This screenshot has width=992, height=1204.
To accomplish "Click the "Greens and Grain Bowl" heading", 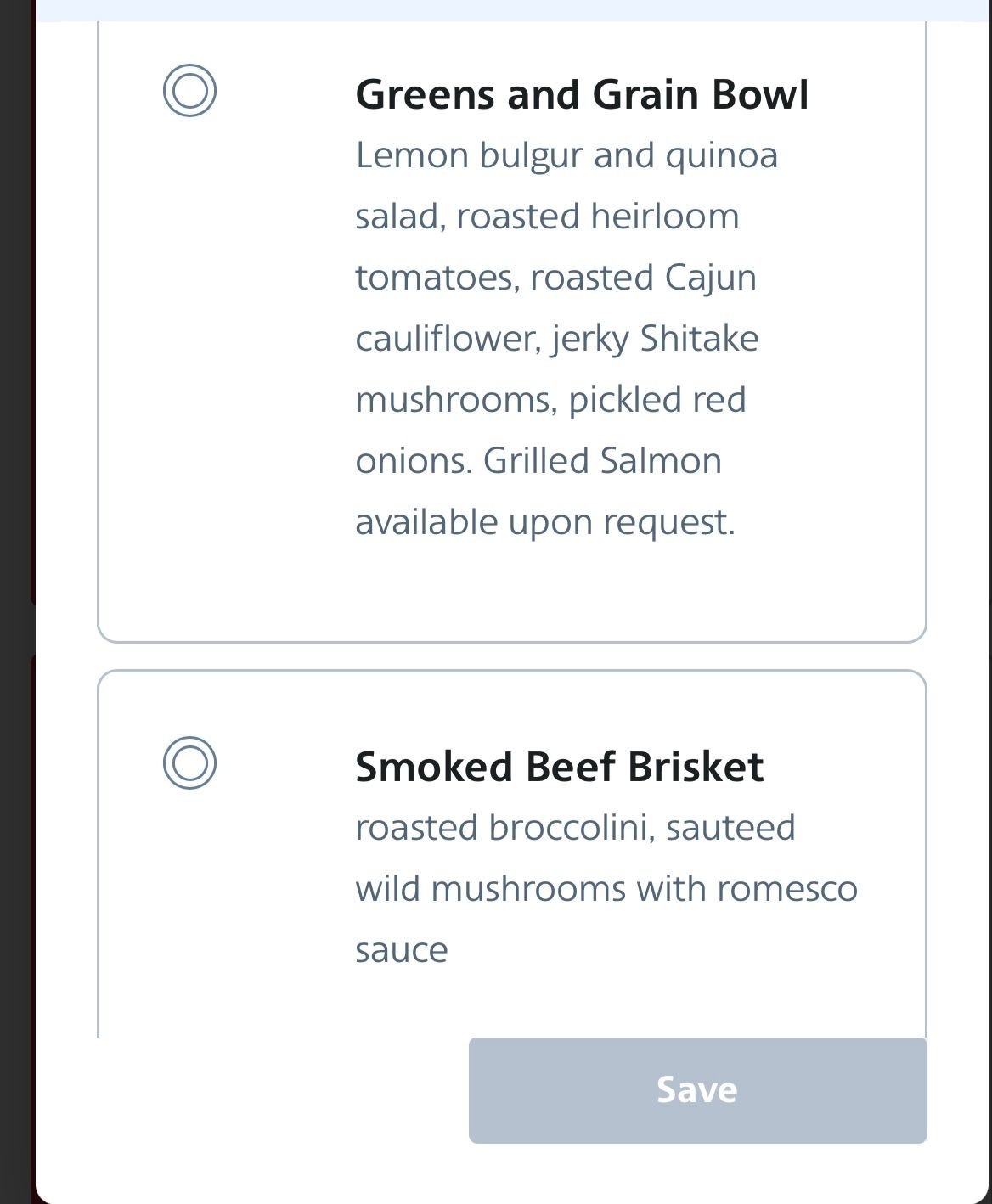I will [x=582, y=94].
